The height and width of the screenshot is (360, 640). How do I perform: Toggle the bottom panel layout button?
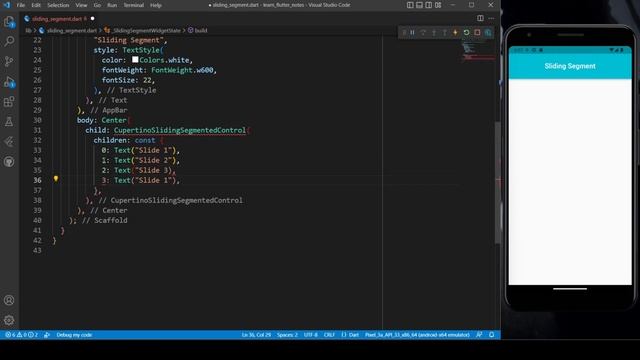coord(419,5)
